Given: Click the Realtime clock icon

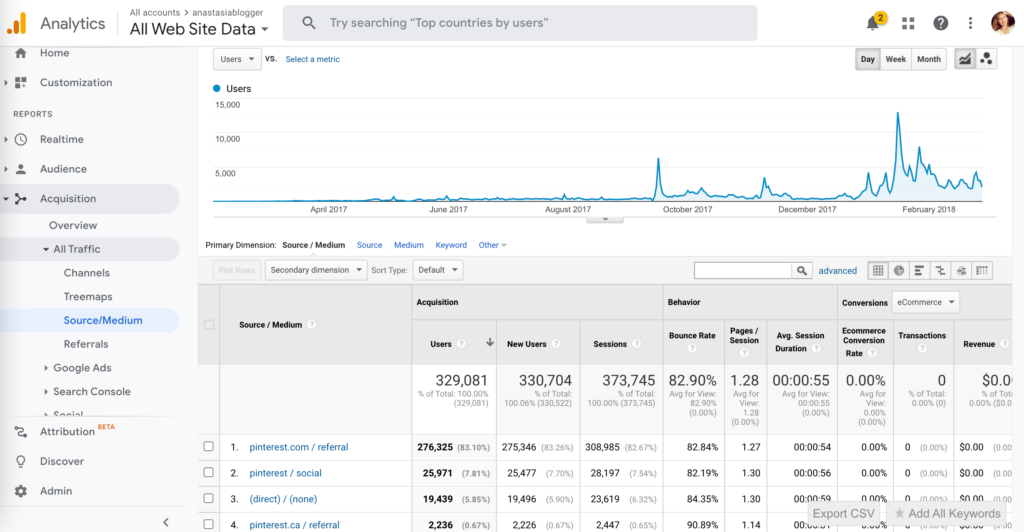Looking at the screenshot, I should click(21, 139).
